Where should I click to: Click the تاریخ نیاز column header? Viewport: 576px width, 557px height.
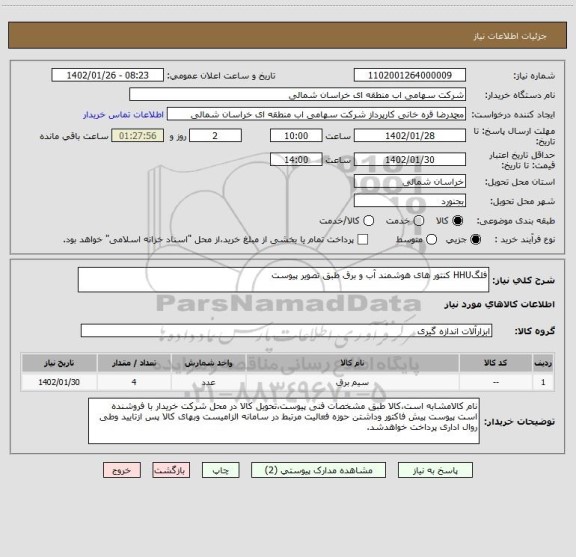[59, 363]
